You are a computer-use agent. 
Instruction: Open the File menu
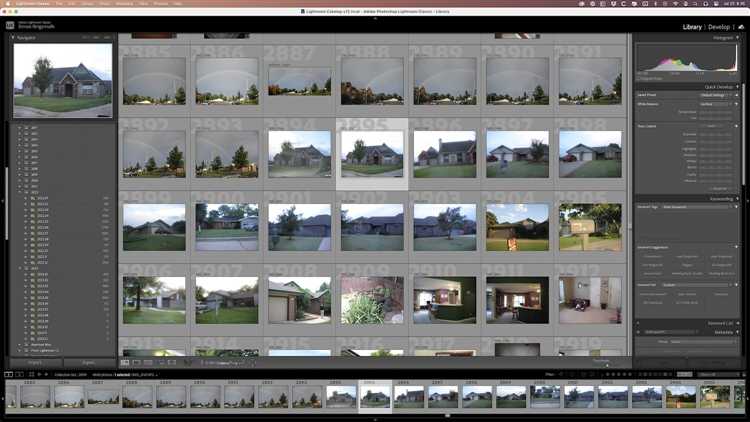(x=59, y=3)
